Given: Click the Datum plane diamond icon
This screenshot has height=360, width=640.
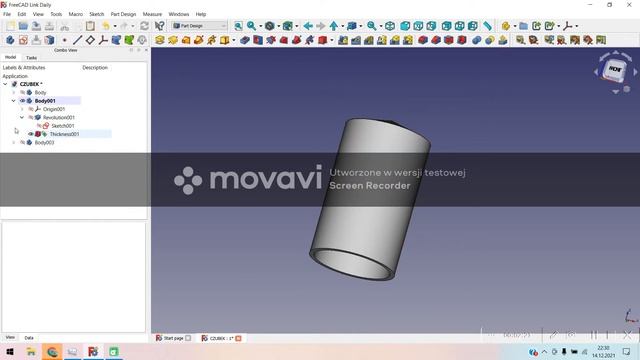Looking at the screenshot, I should click(x=90, y=40).
